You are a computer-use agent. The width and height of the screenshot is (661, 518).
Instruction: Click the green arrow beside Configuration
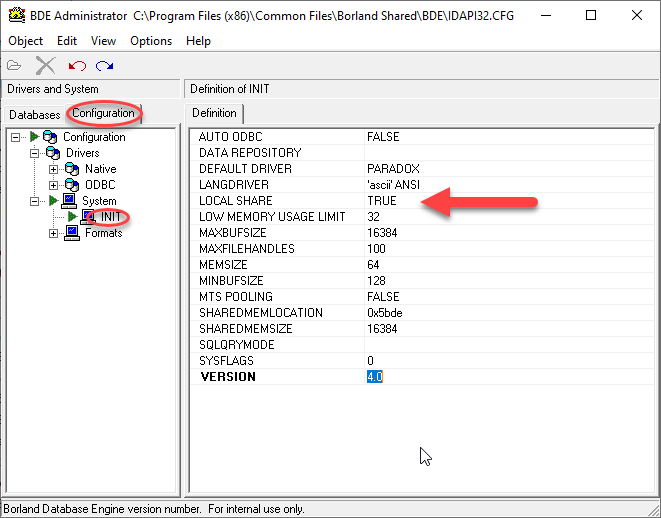click(x=35, y=137)
